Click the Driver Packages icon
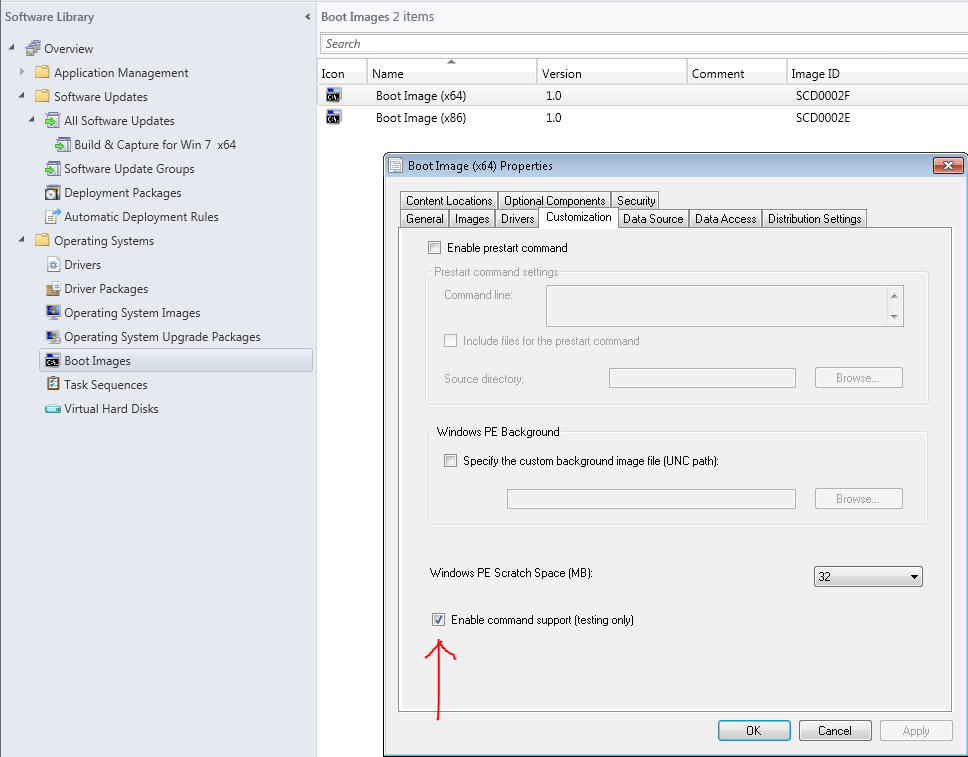The height and width of the screenshot is (757, 968). [x=52, y=288]
